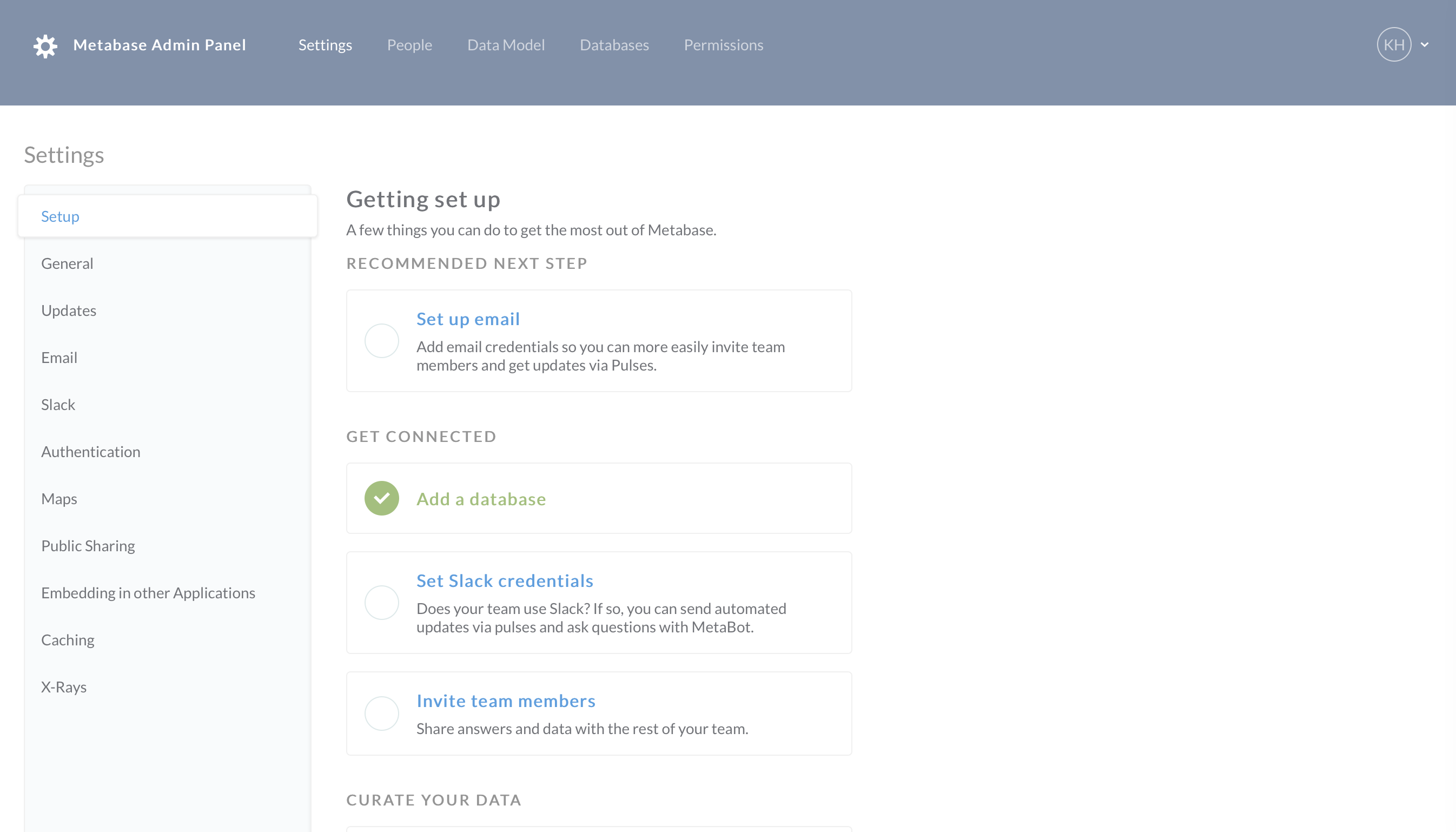The width and height of the screenshot is (1456, 832).
Task: Toggle the Set Slack credentials circle
Action: (381, 602)
